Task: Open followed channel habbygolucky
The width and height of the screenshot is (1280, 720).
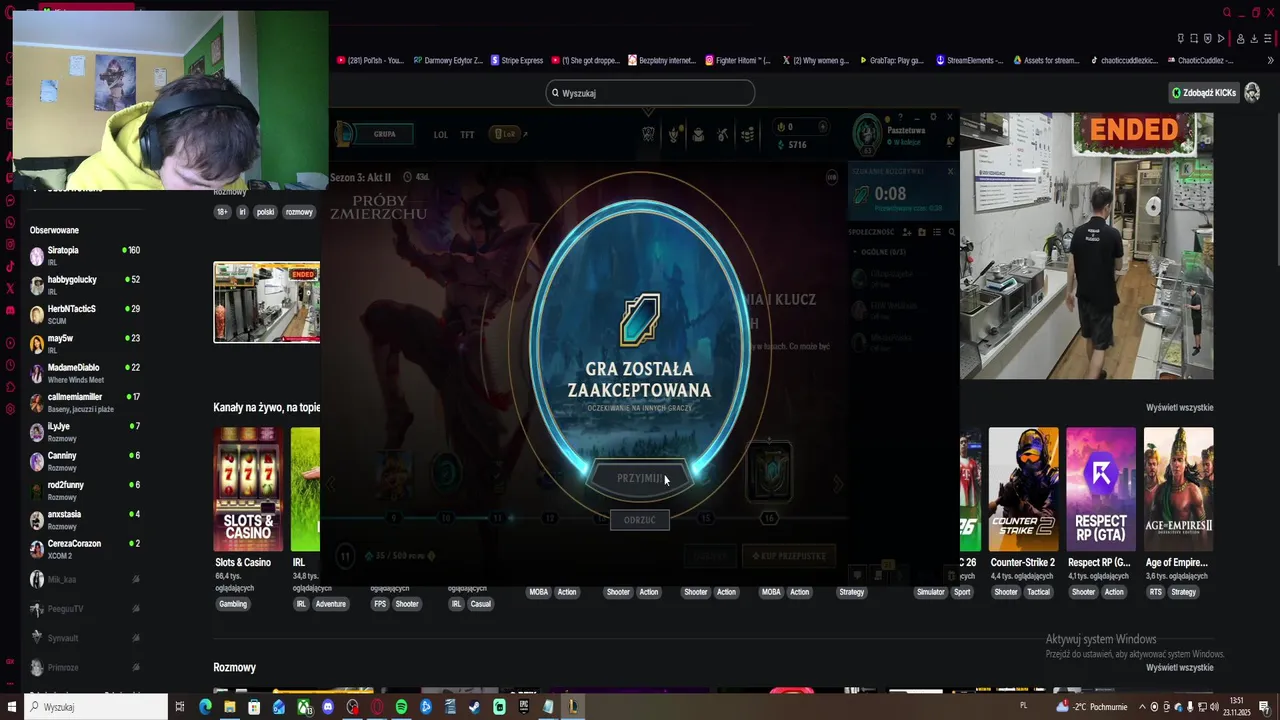Action: coord(85,285)
